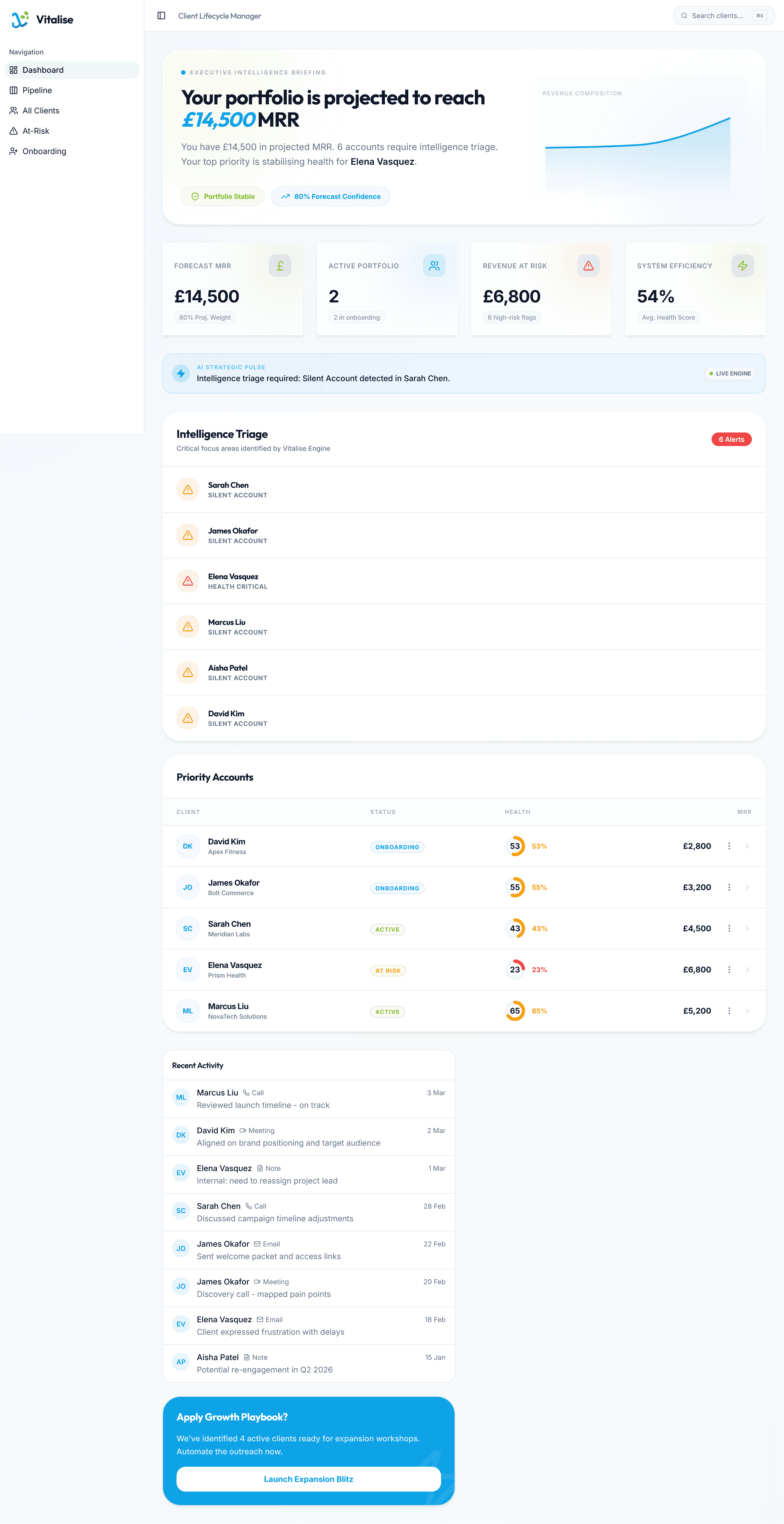Open the Onboarding page

[72, 151]
